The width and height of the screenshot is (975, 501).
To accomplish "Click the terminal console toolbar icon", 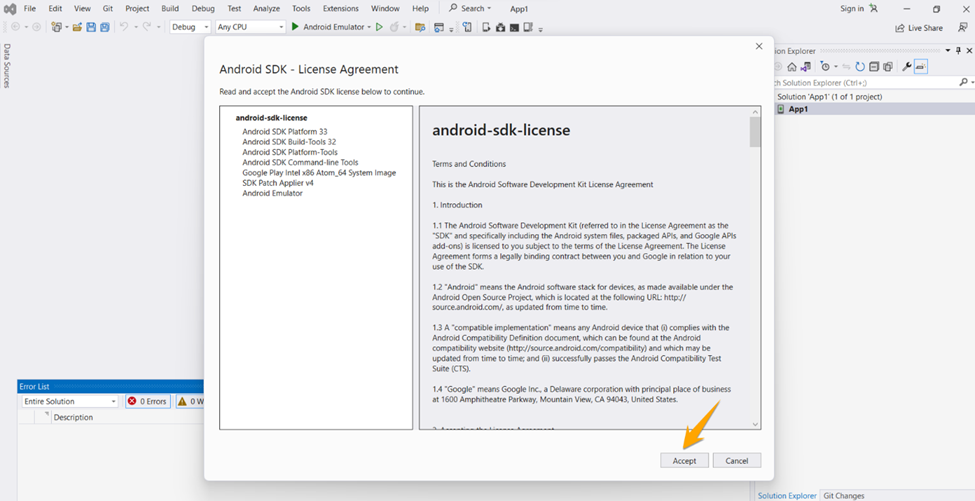I will point(514,27).
